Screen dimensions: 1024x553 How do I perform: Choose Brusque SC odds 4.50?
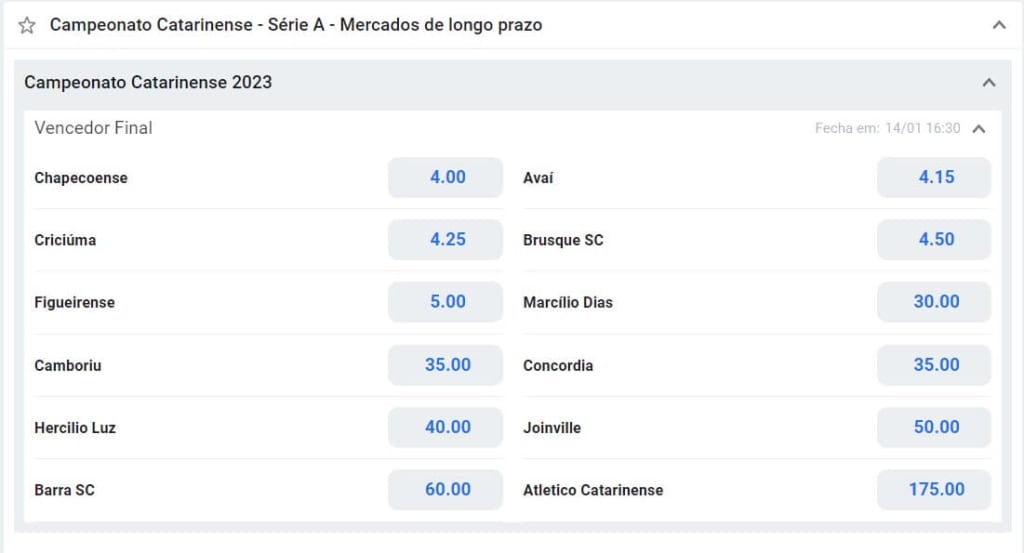[934, 240]
